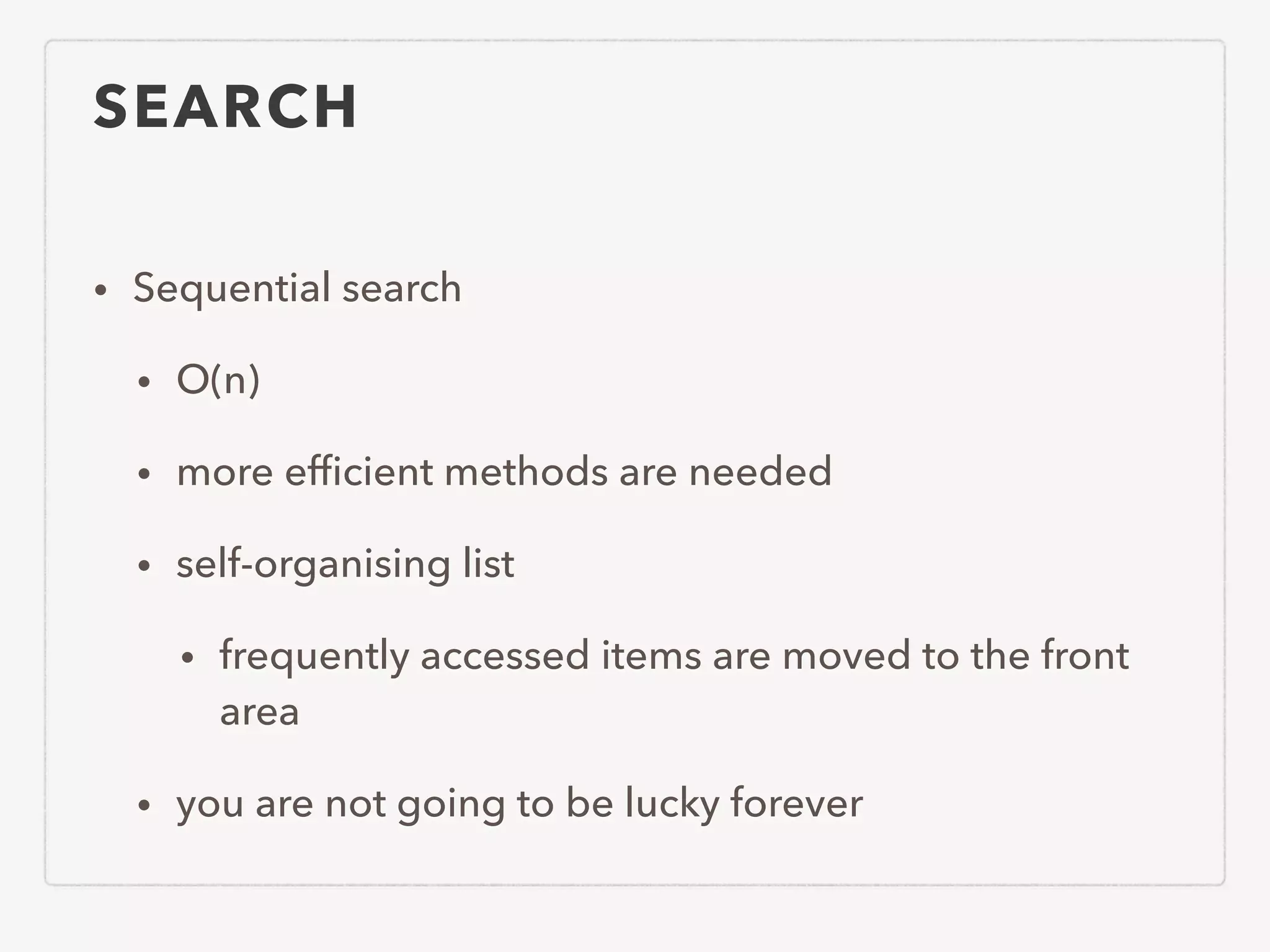
Task: Select the 'you are not going' line
Action: 520,804
